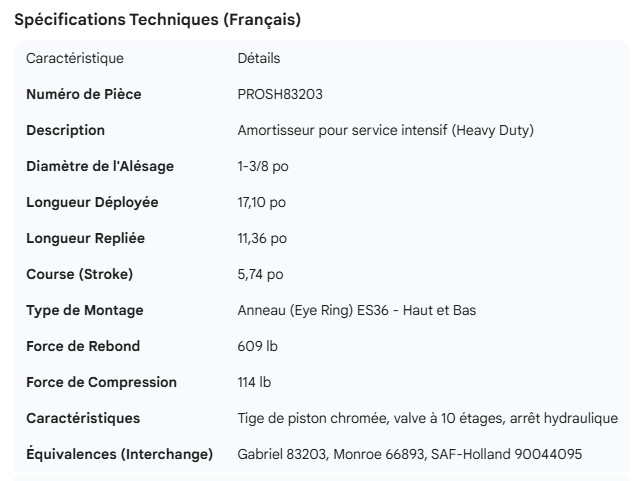This screenshot has height=481, width=642.
Task: Select the stroke value 5,74 po
Action: click(x=260, y=274)
